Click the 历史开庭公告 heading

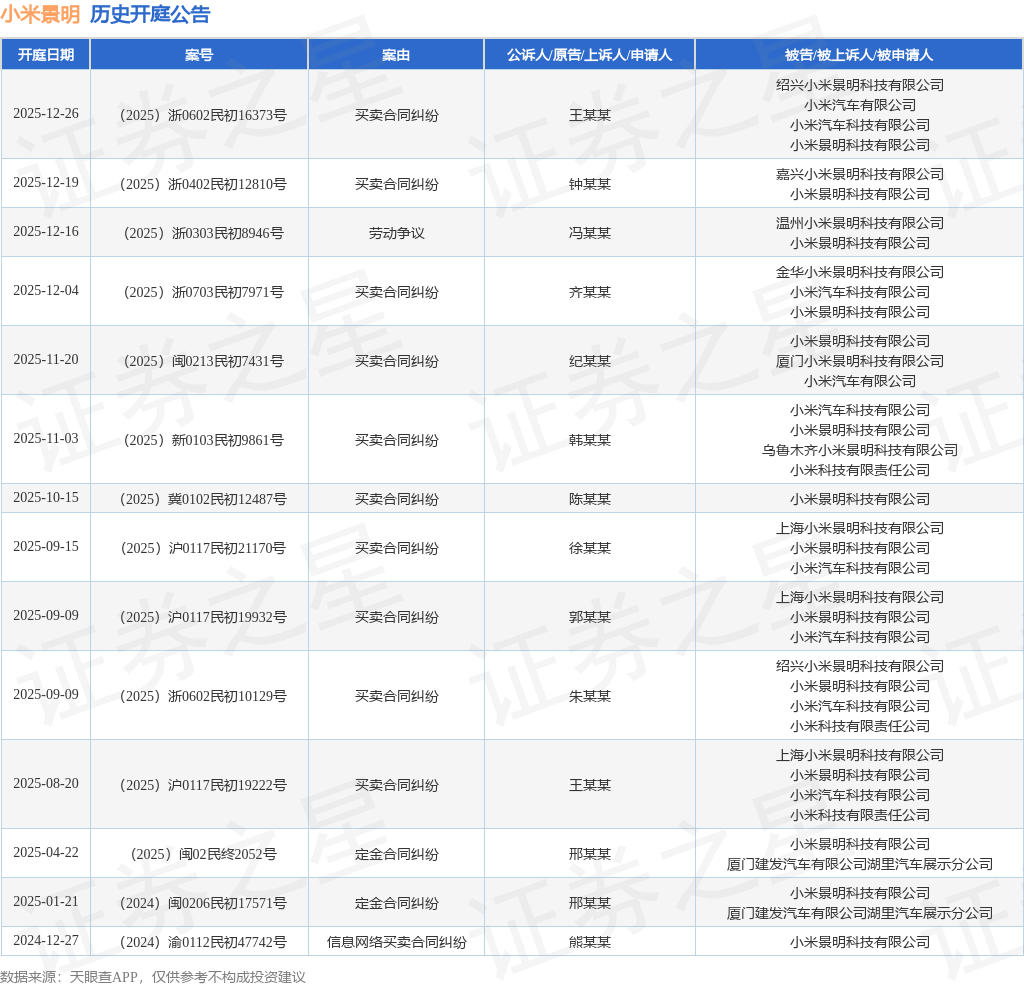pyautogui.click(x=150, y=14)
